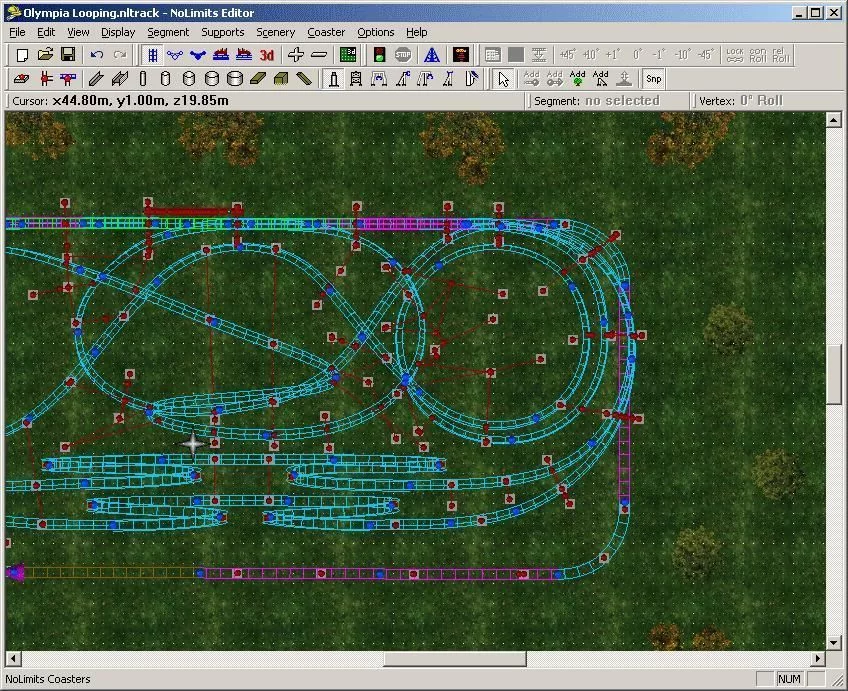
Task: Open the Supports menu
Action: [x=223, y=32]
